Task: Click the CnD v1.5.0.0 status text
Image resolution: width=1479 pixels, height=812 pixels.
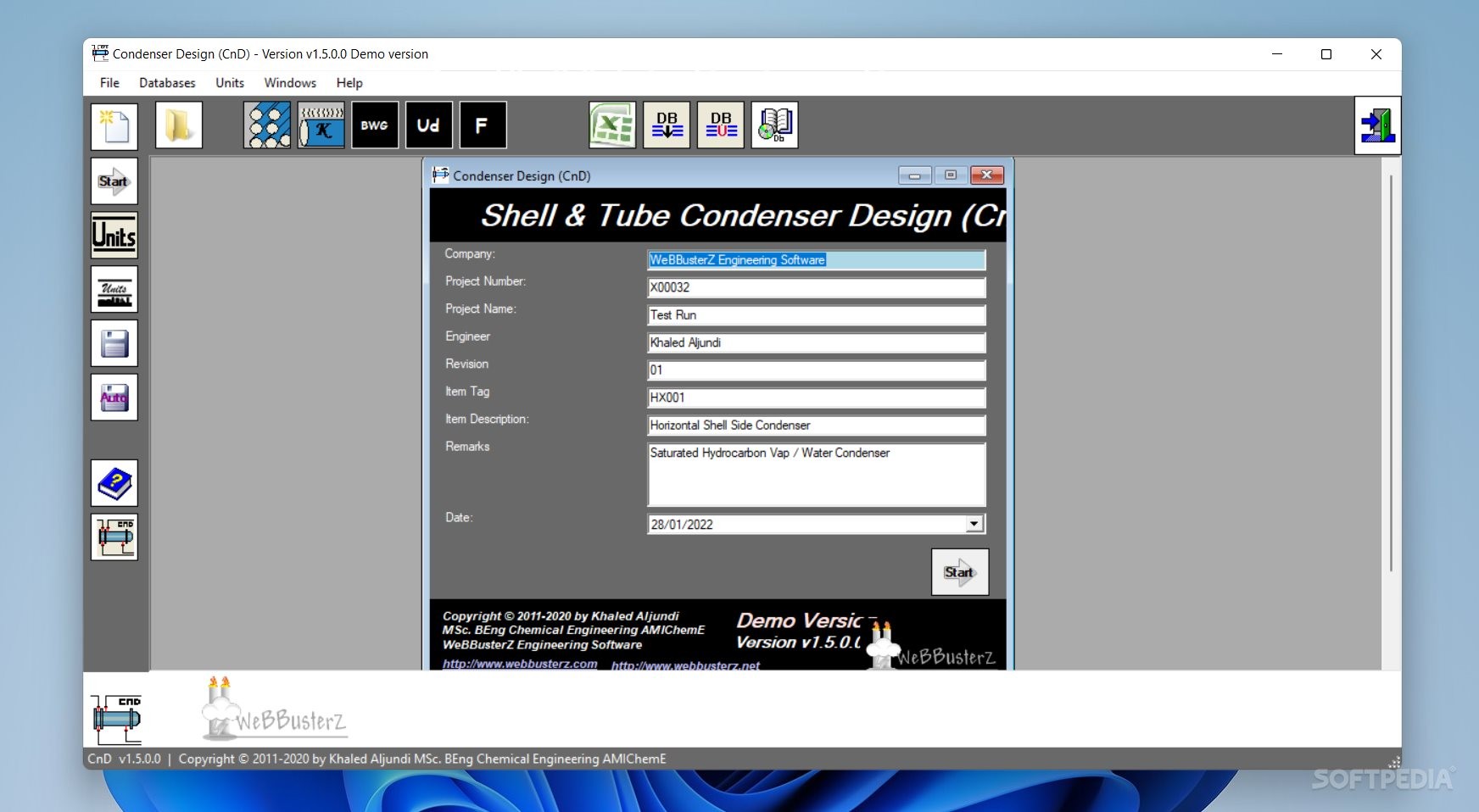Action: point(124,759)
